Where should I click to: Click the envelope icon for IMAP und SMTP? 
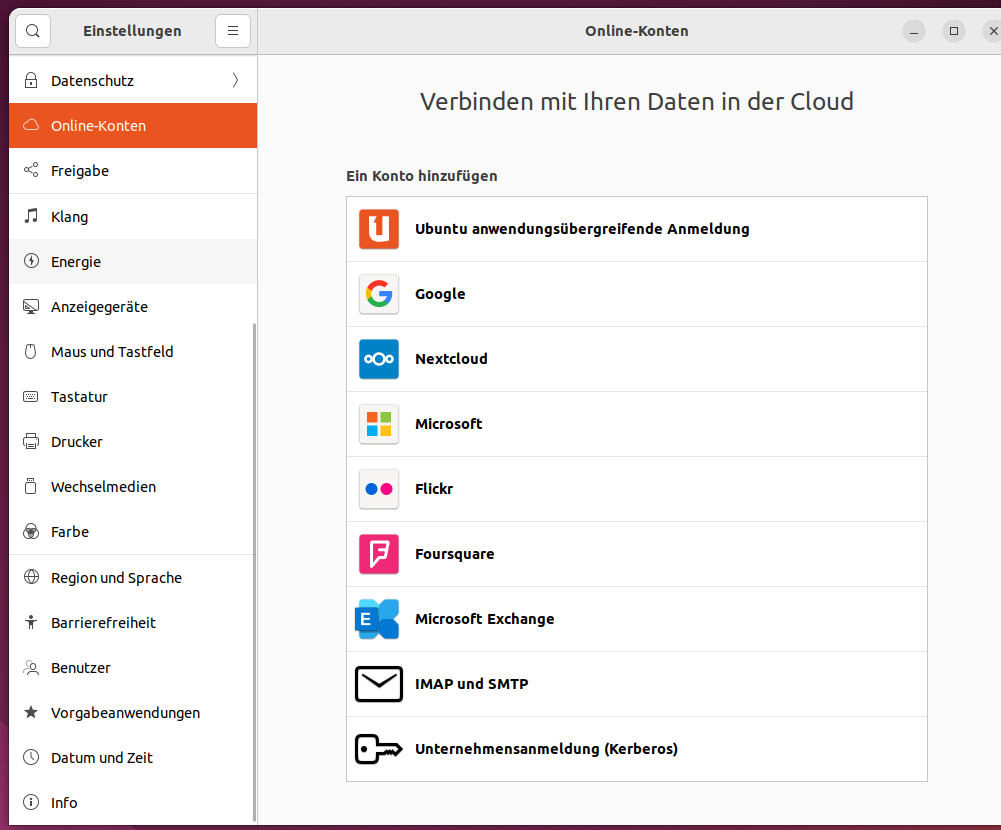[379, 684]
